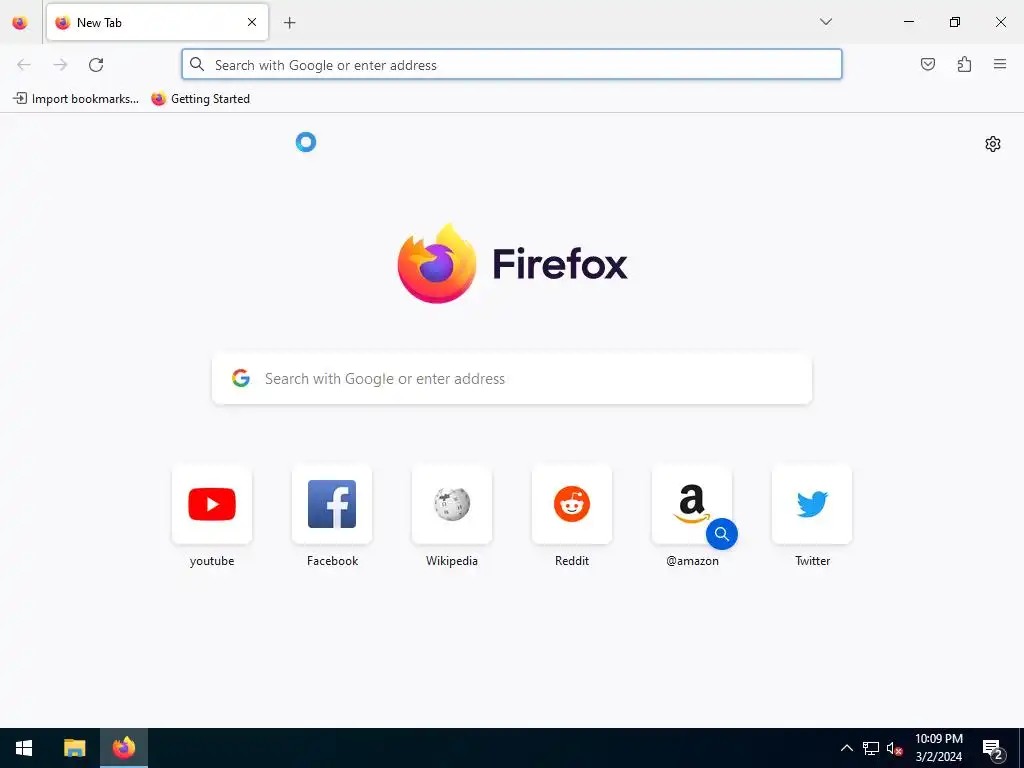Viewport: 1024px width, 768px height.
Task: Open a new tab with plus button
Action: tap(289, 23)
